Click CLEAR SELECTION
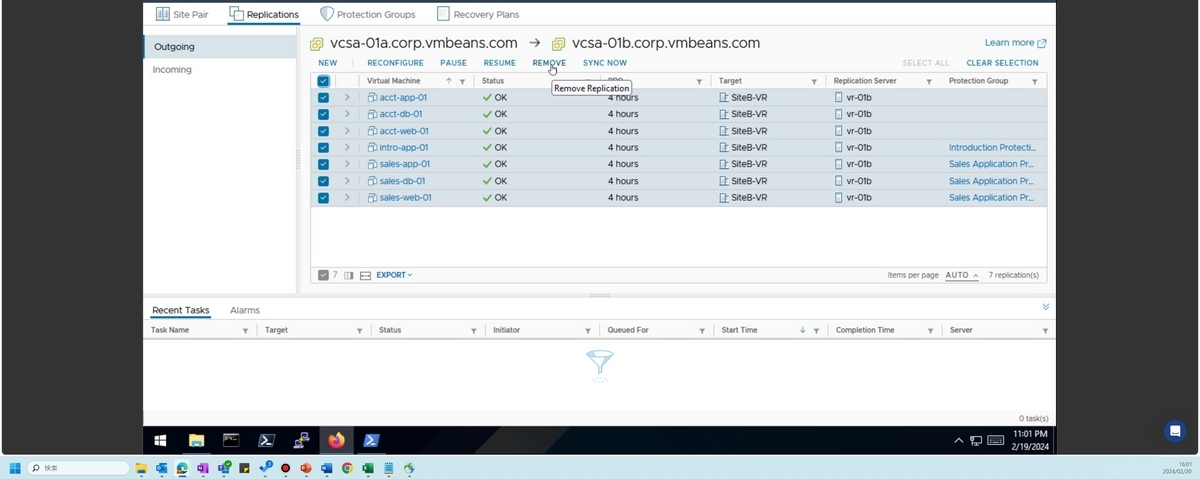The height and width of the screenshot is (479, 1200). (1002, 63)
